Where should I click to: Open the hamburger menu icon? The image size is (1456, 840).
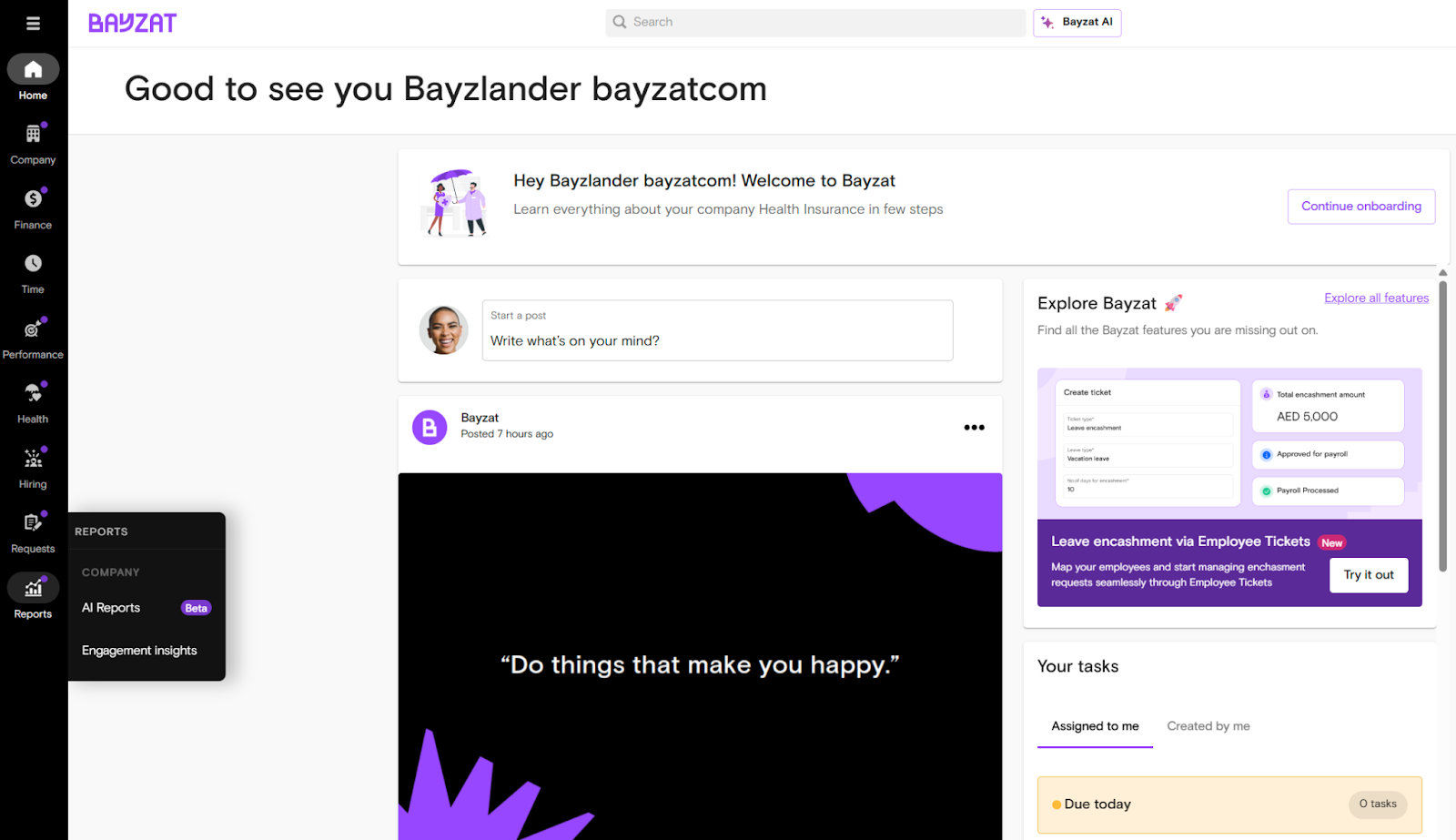pos(33,24)
